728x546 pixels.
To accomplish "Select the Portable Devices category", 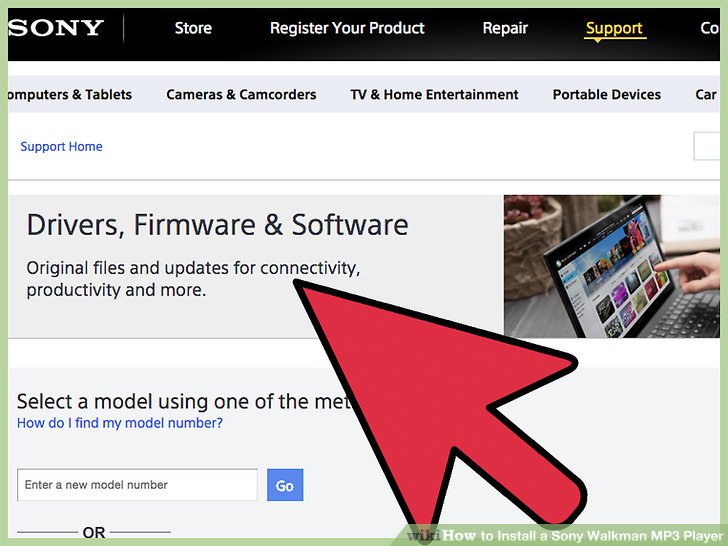I will coord(606,95).
